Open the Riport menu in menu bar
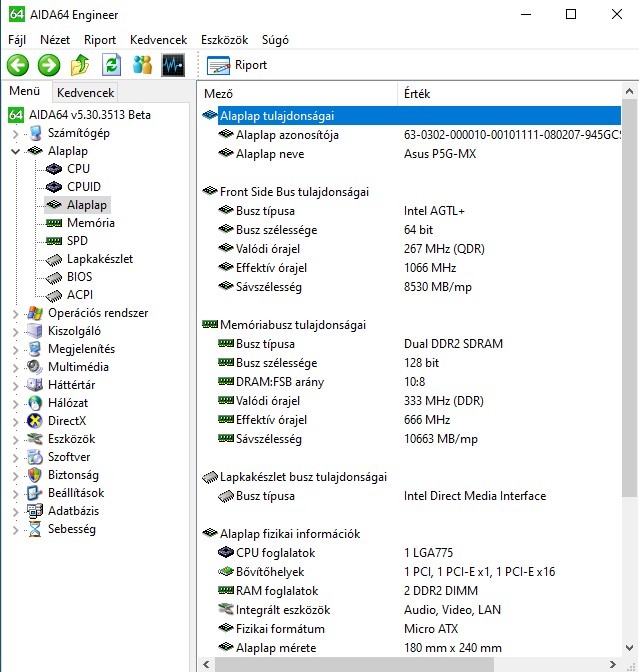The width and height of the screenshot is (639, 672). coord(100,40)
